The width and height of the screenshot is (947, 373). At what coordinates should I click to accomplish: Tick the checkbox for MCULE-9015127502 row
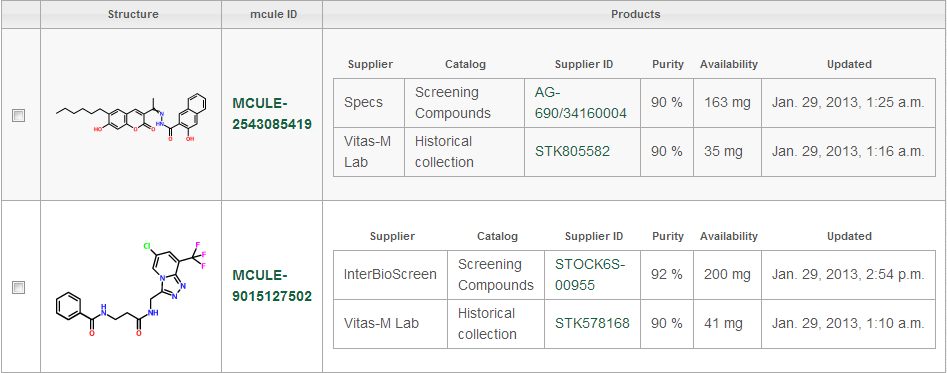[x=19, y=287]
